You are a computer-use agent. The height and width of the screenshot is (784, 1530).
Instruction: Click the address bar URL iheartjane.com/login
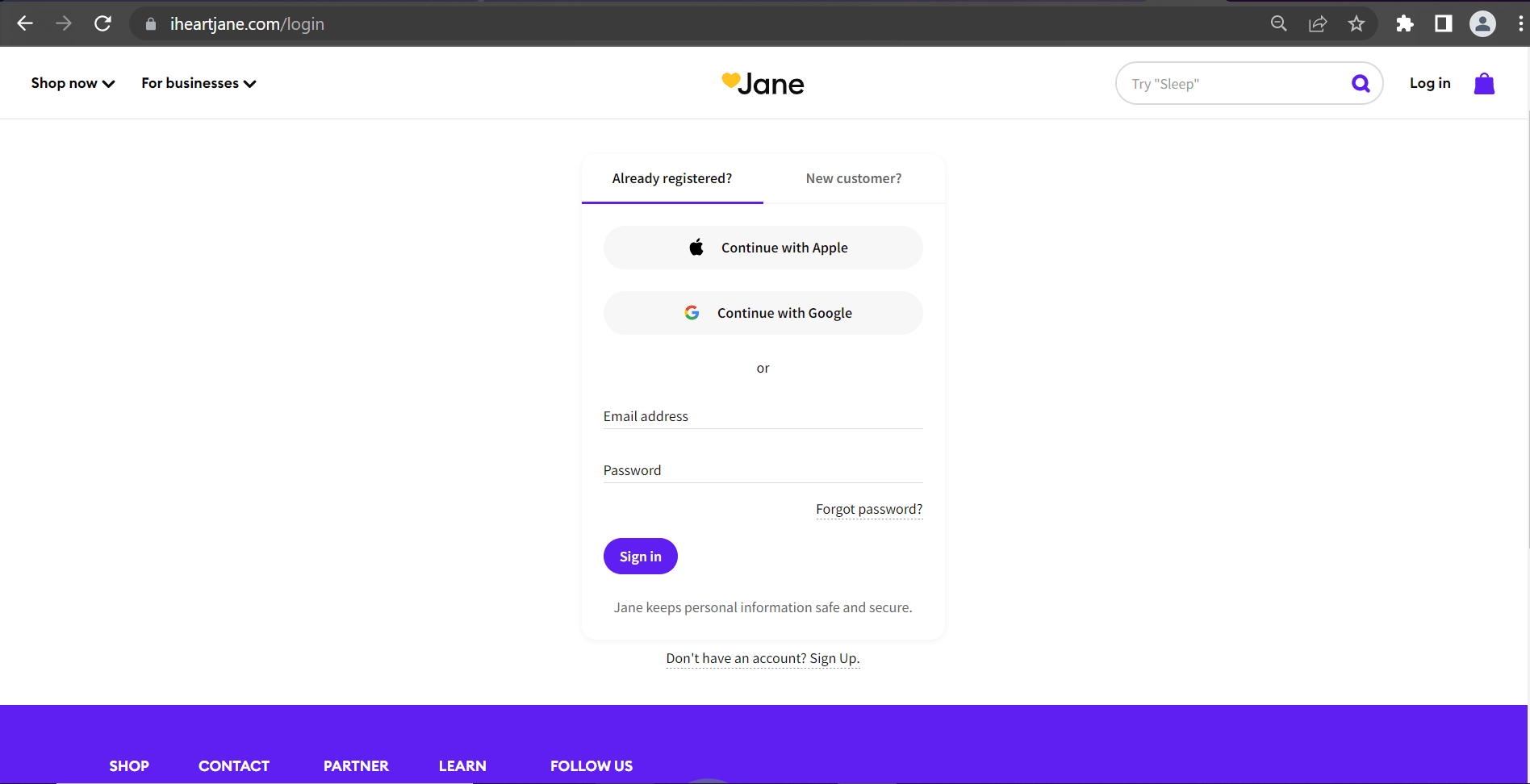pos(247,24)
